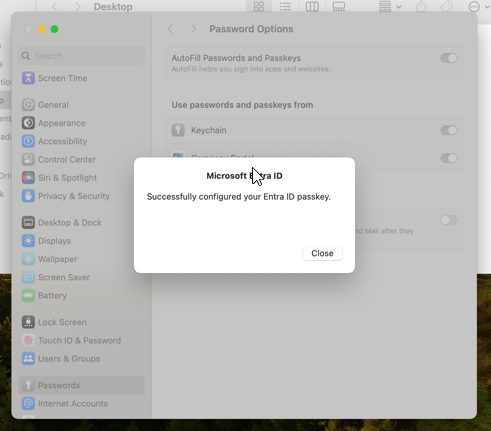Open Wallpaper settings icon
The height and width of the screenshot is (431, 491).
pos(28,259)
